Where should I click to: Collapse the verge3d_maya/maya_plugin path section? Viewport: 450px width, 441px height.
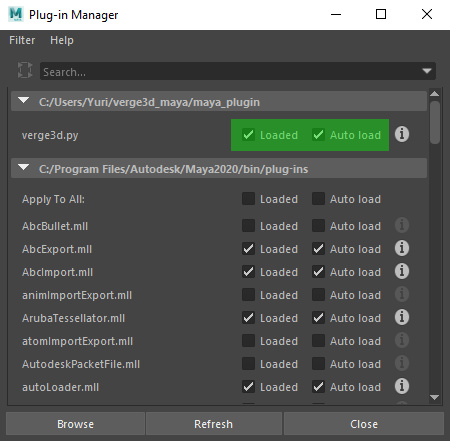point(24,100)
